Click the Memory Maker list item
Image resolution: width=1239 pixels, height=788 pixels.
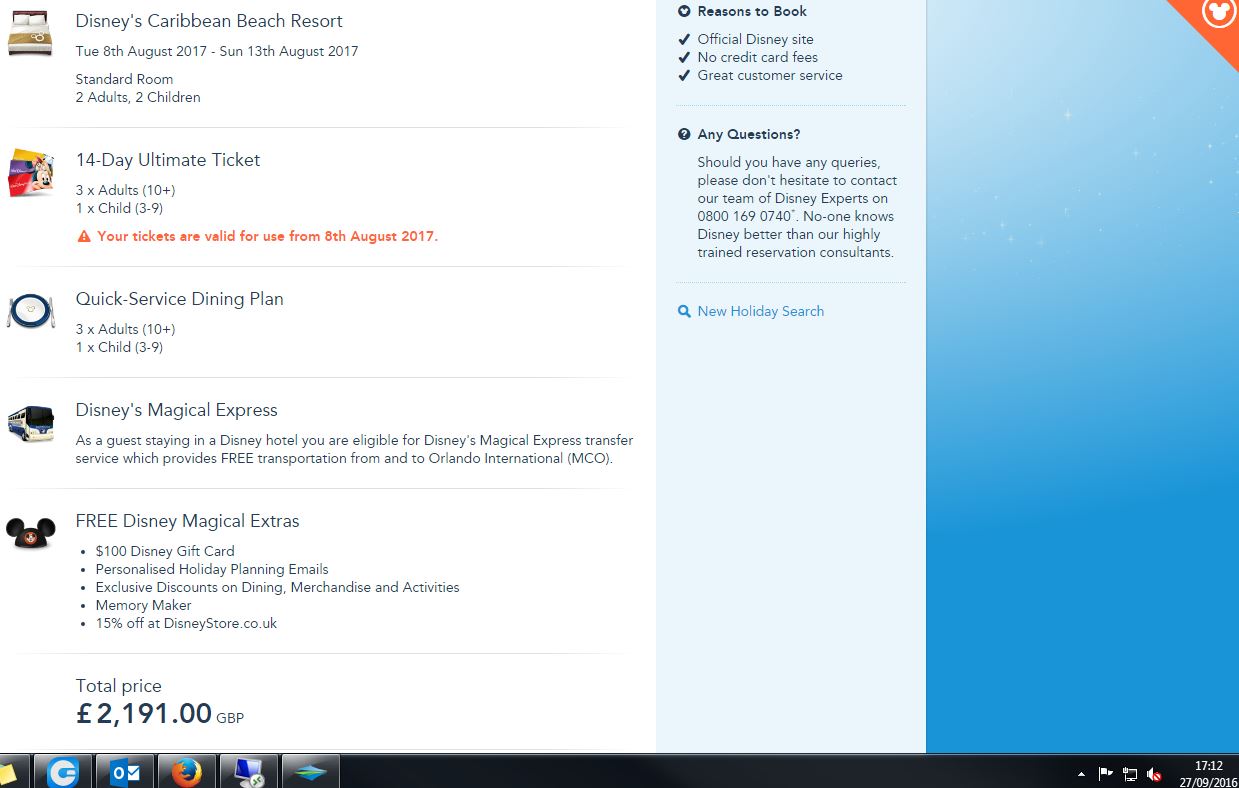tap(144, 605)
